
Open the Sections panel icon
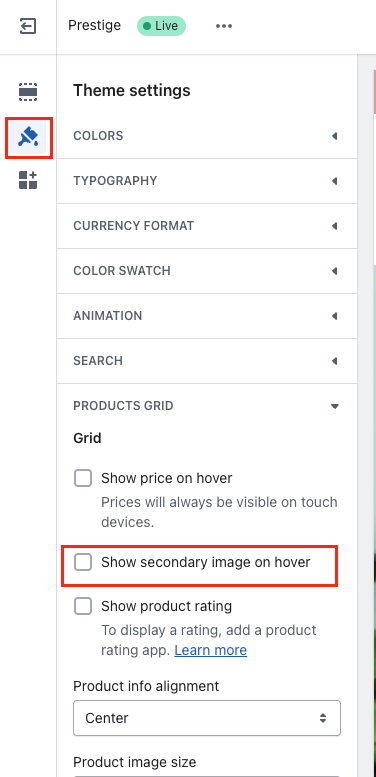(28, 92)
